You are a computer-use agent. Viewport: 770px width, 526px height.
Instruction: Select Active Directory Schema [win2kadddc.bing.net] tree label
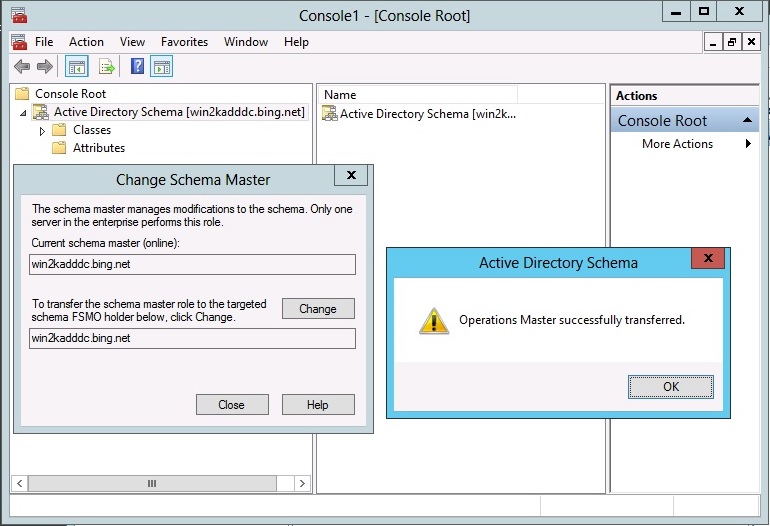179,112
